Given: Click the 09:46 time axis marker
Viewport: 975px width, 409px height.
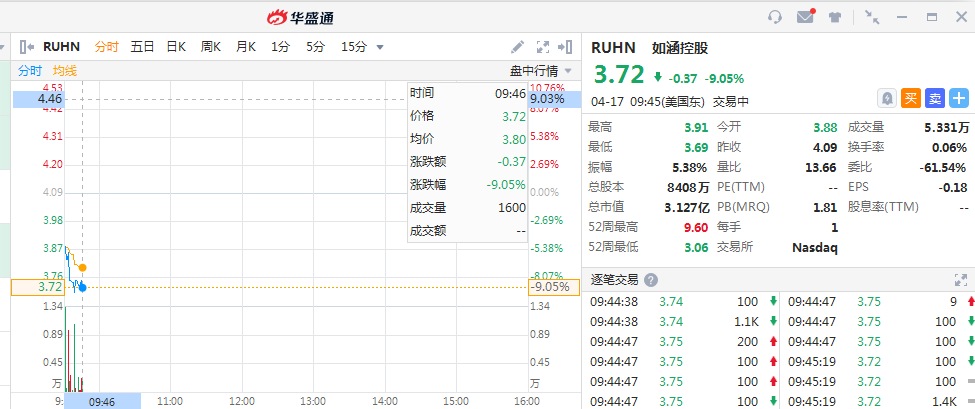Looking at the screenshot, I should point(103,402).
